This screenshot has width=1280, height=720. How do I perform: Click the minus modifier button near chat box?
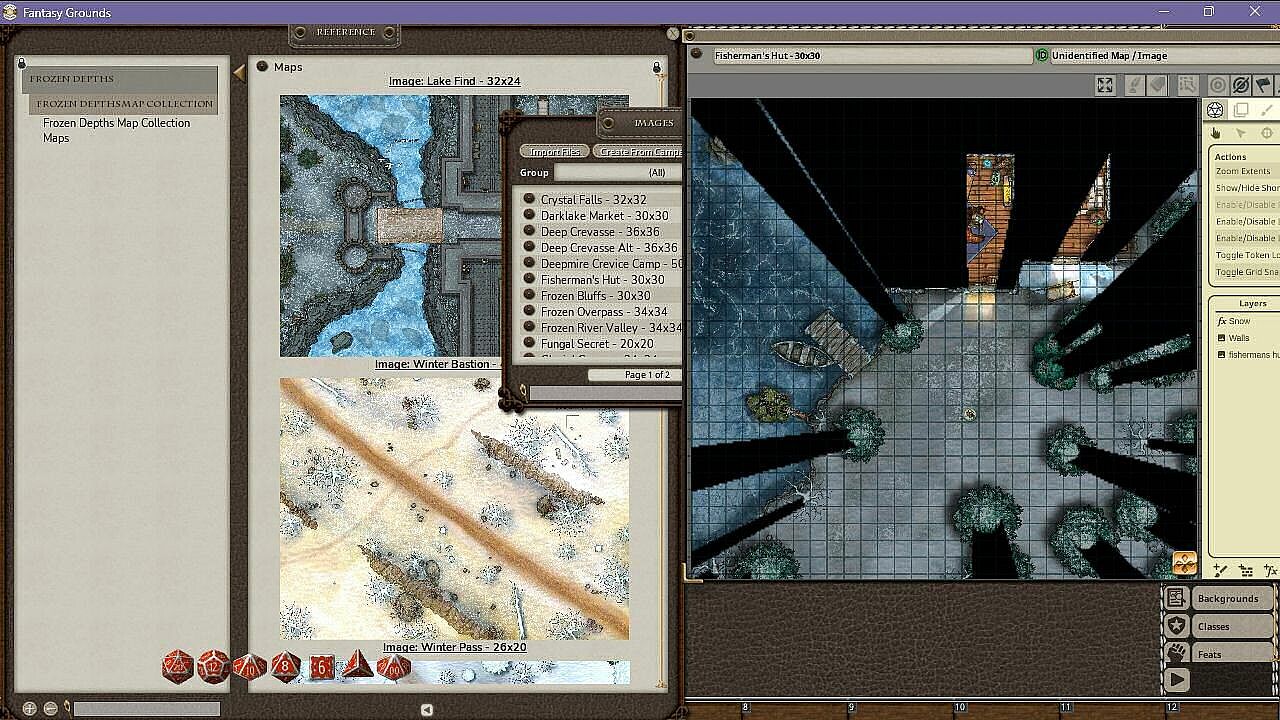[51, 708]
